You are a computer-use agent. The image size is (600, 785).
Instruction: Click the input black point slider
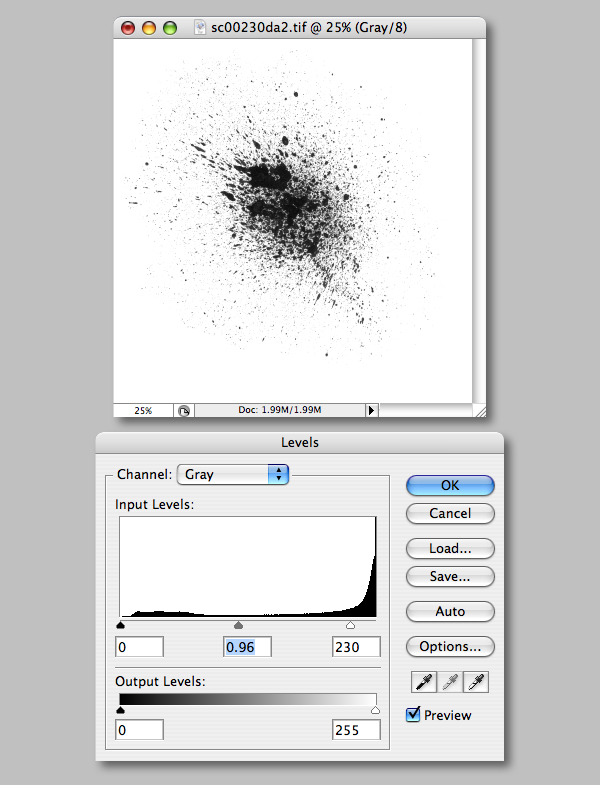(120, 625)
